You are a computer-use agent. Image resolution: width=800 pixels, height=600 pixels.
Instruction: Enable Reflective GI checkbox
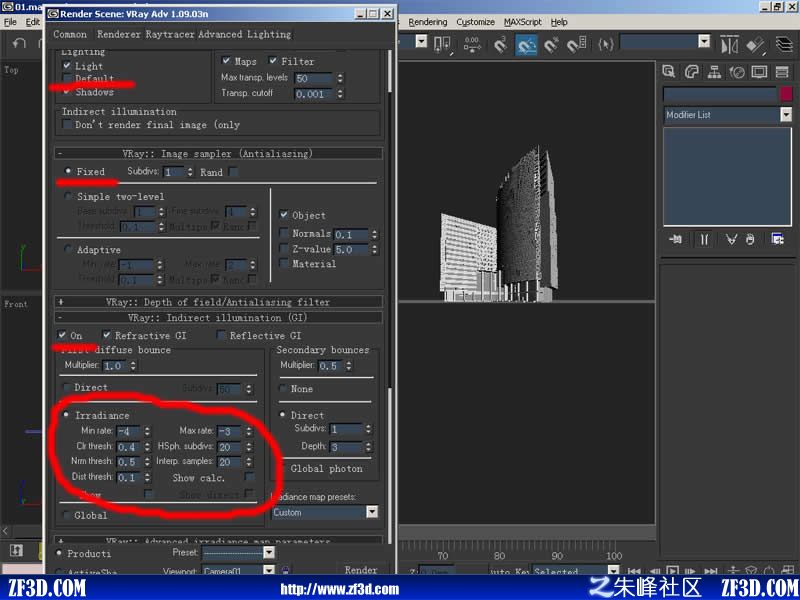tap(221, 335)
